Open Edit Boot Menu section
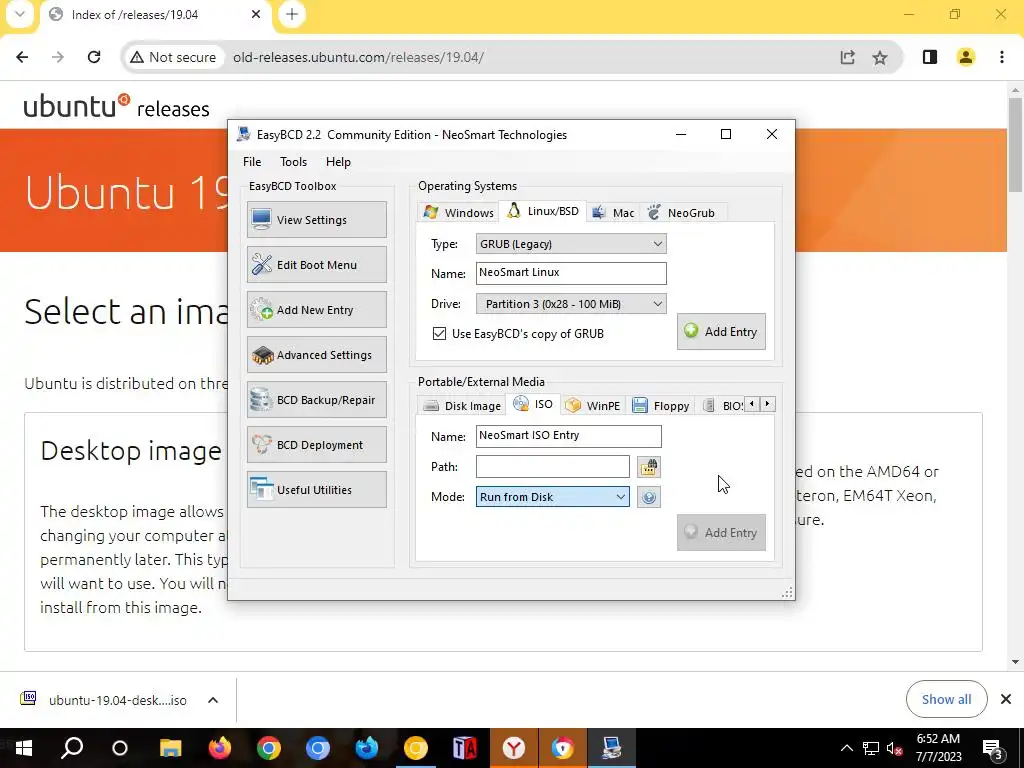Image resolution: width=1024 pixels, height=768 pixels. pyautogui.click(x=317, y=264)
